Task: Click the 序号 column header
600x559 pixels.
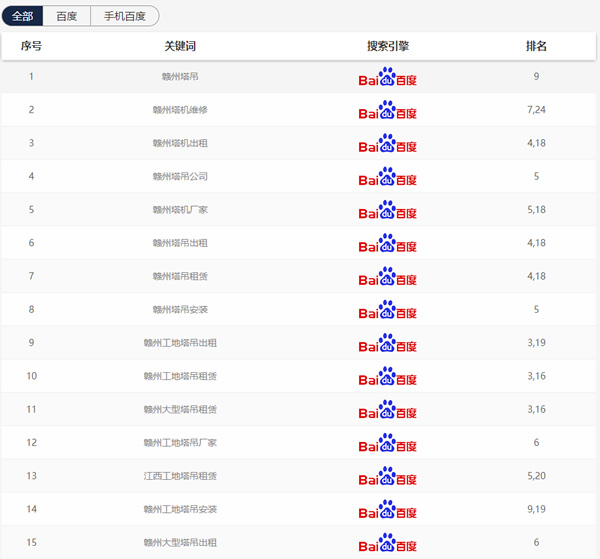Action: [31, 46]
